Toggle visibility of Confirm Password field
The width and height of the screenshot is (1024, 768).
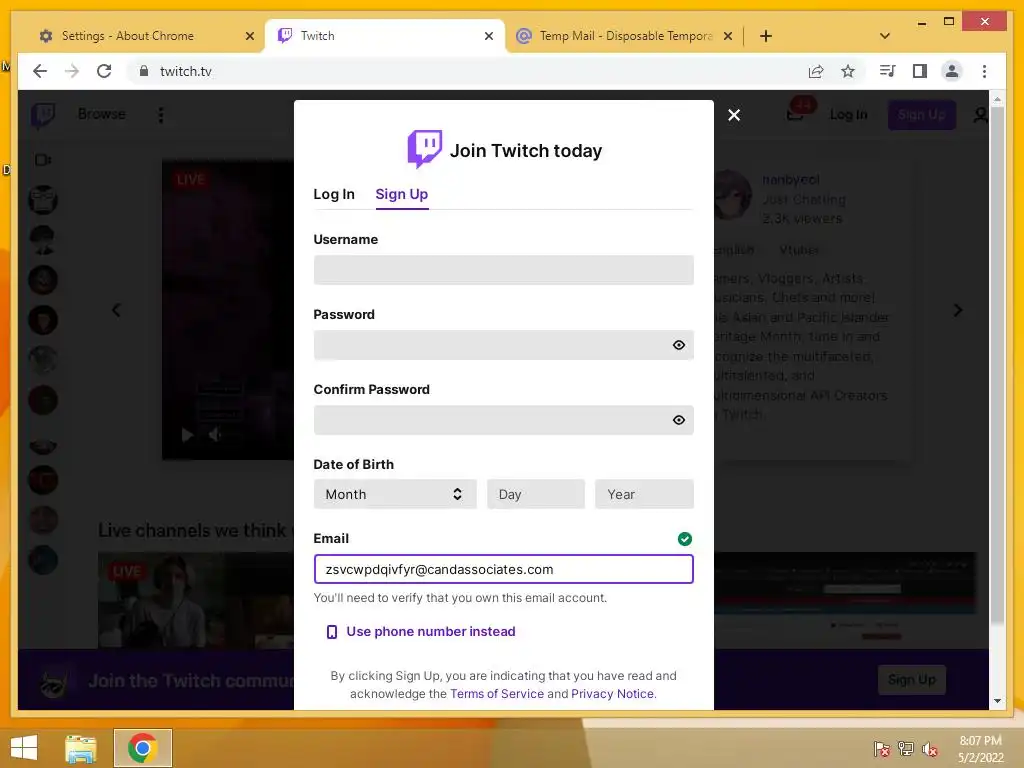coord(679,420)
